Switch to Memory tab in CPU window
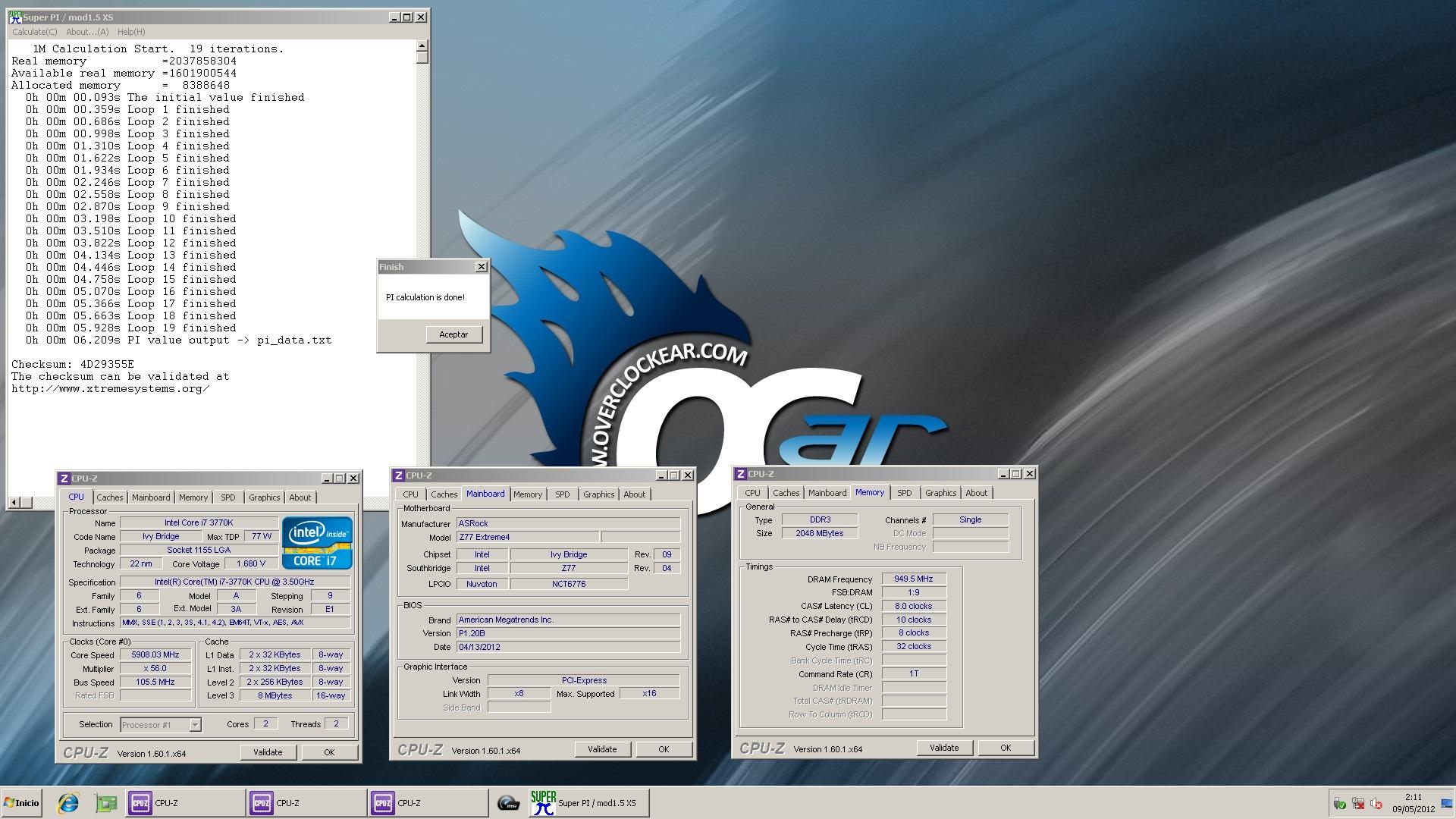The image size is (1456, 819). tap(193, 497)
